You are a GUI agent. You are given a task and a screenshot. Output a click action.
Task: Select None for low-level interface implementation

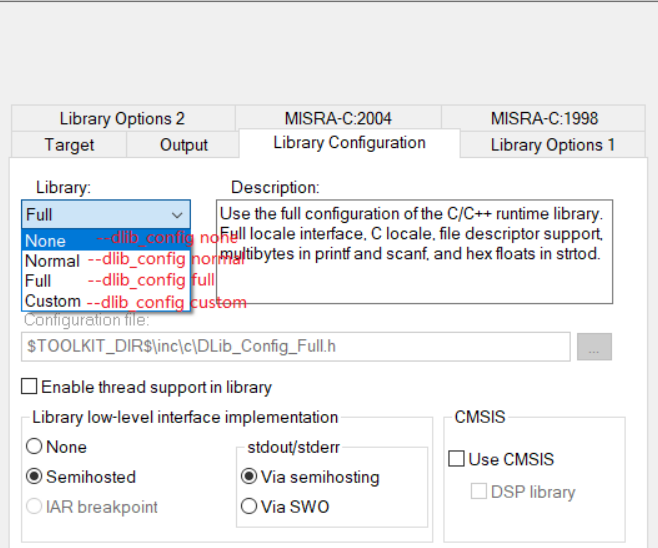pos(35,447)
